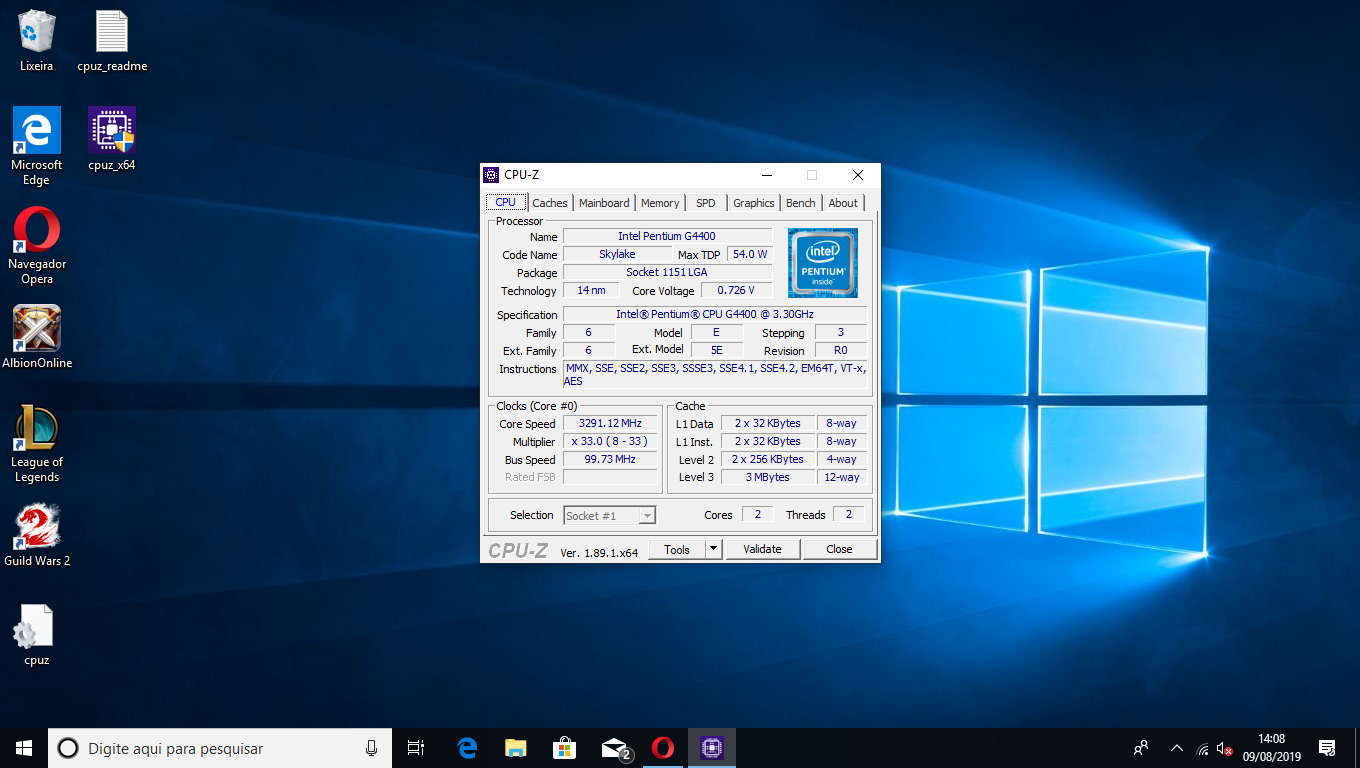Viewport: 1360px width, 768px height.
Task: Click the Validate button
Action: pos(762,549)
